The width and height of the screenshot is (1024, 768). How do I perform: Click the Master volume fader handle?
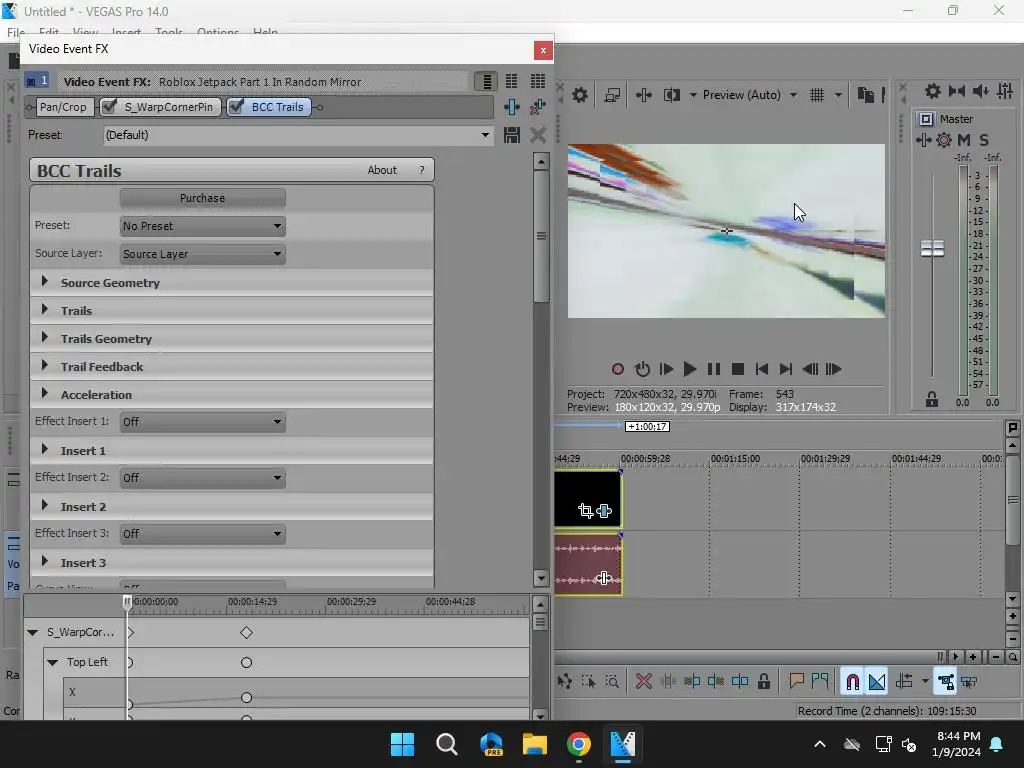click(932, 248)
